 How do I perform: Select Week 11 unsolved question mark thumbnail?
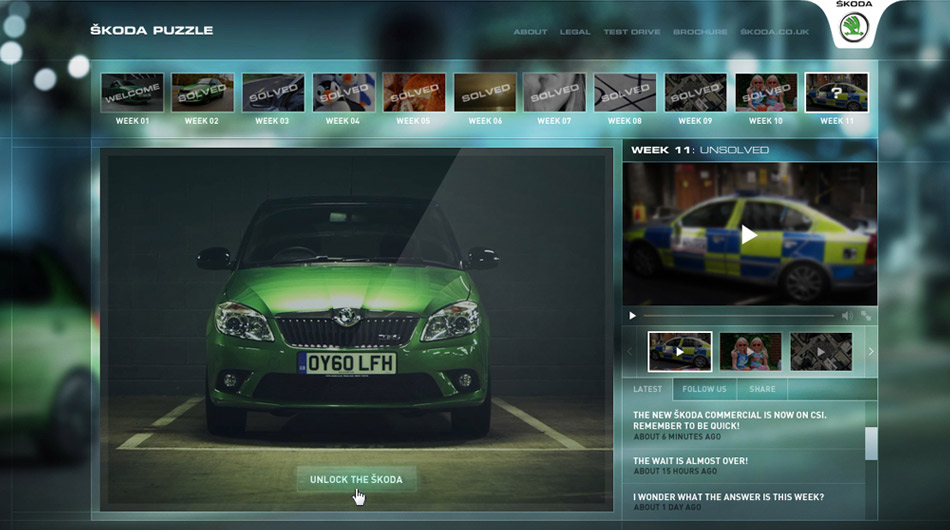pos(837,93)
